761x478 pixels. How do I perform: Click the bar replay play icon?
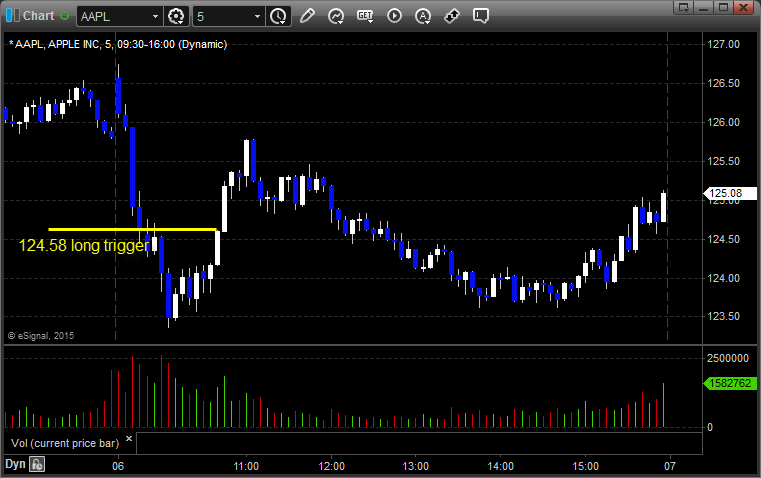click(x=394, y=16)
